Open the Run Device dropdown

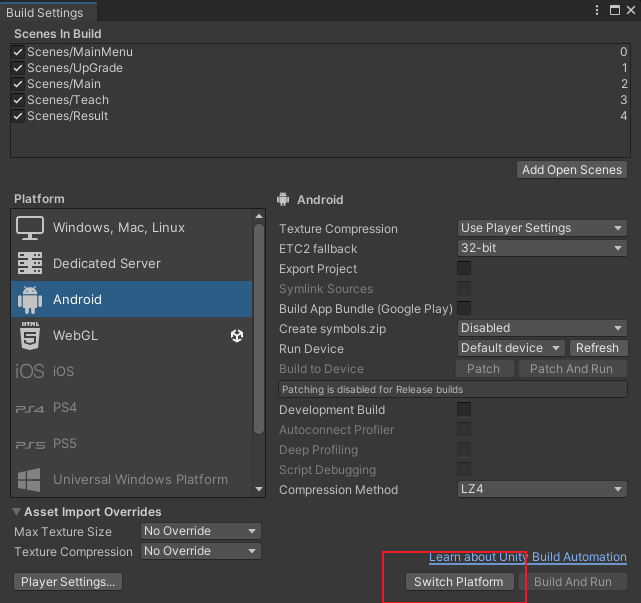pos(511,348)
